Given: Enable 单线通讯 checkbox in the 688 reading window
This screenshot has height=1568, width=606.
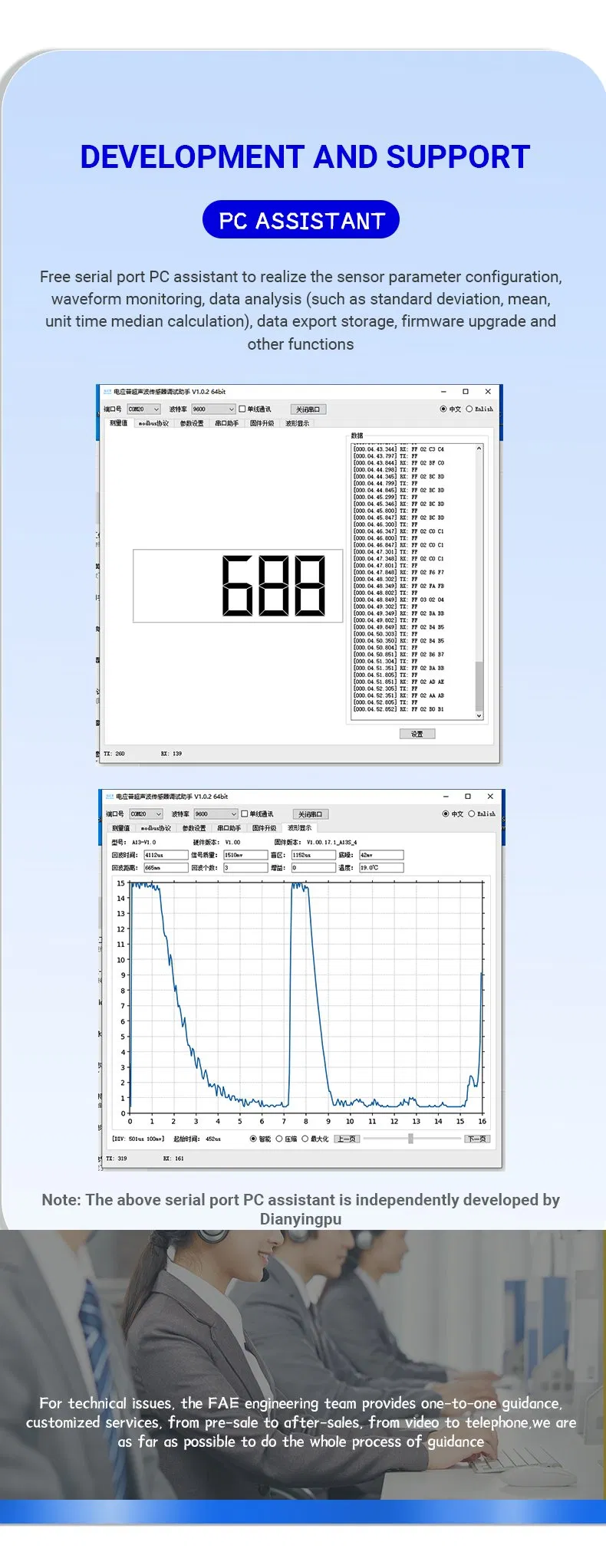Looking at the screenshot, I should (242, 409).
